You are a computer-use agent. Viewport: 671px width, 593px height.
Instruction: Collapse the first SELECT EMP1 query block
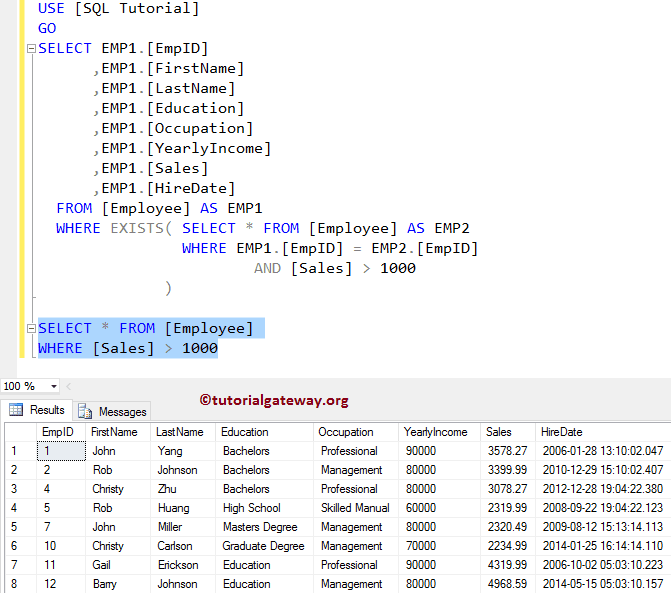(x=31, y=48)
